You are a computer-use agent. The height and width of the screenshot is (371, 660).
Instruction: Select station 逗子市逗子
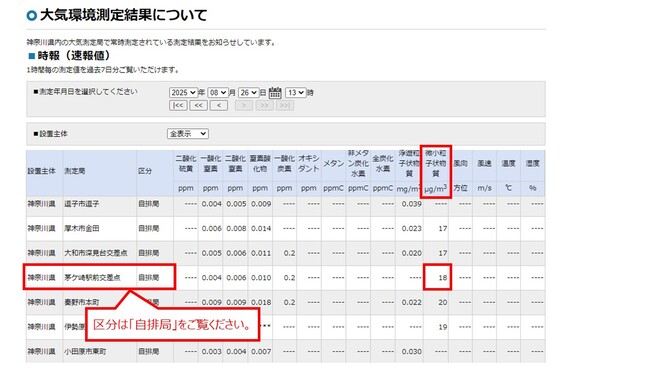click(82, 204)
